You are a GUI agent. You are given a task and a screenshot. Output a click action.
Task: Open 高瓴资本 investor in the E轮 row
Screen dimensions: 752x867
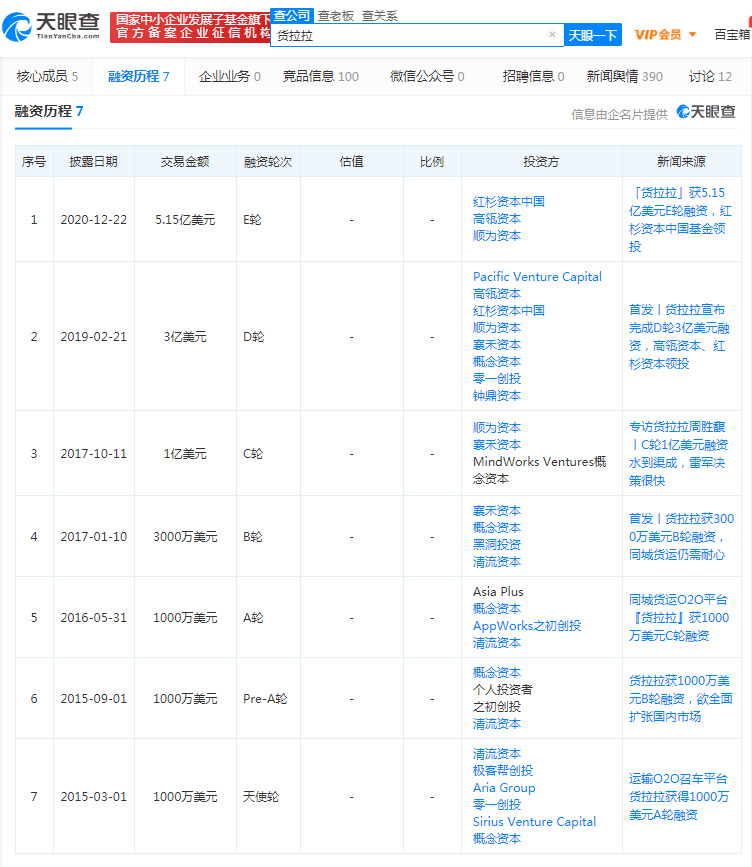pyautogui.click(x=497, y=218)
